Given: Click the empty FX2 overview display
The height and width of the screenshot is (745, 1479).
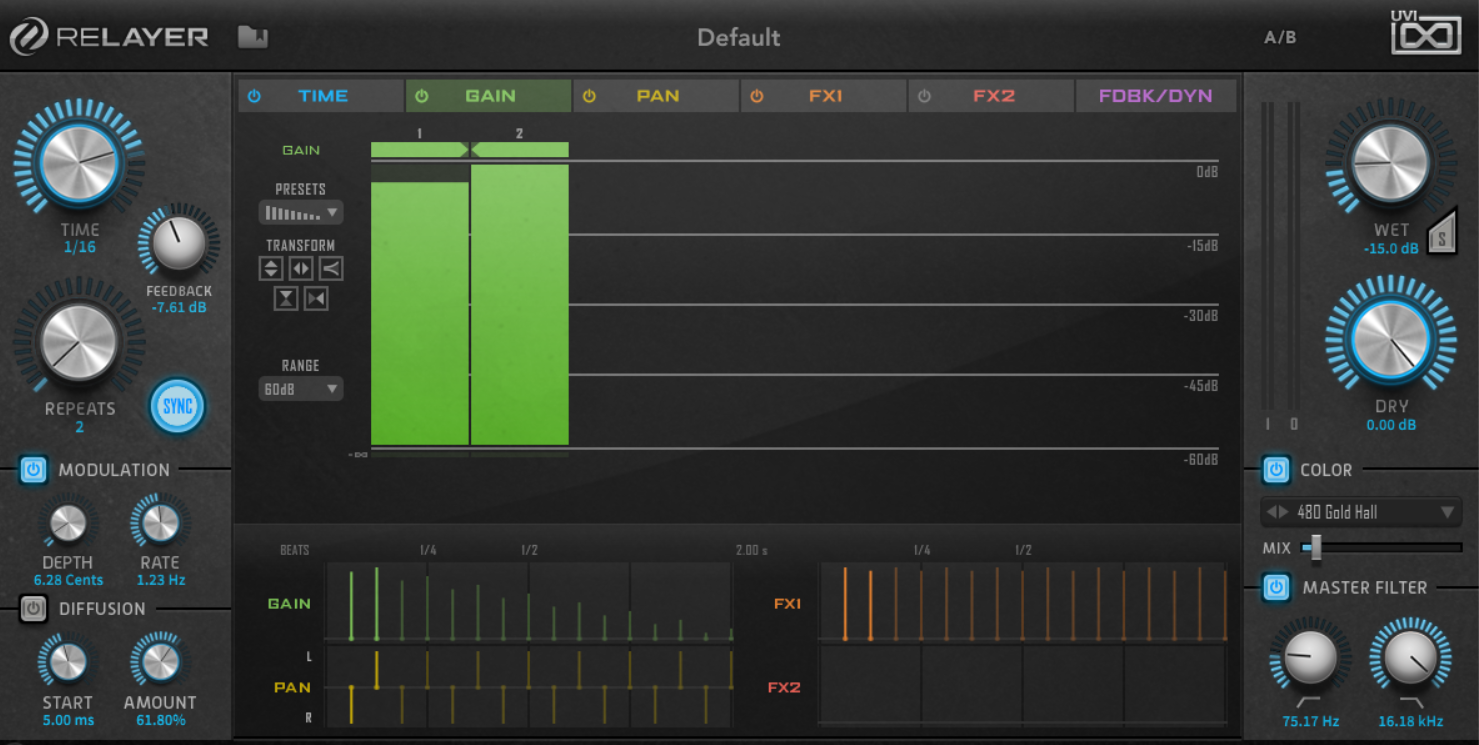Looking at the screenshot, I should point(1023,687).
